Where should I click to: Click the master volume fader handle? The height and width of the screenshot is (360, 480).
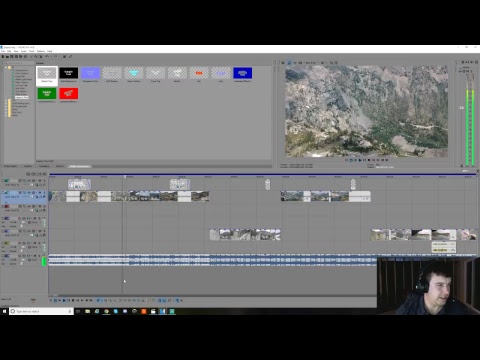tap(462, 108)
